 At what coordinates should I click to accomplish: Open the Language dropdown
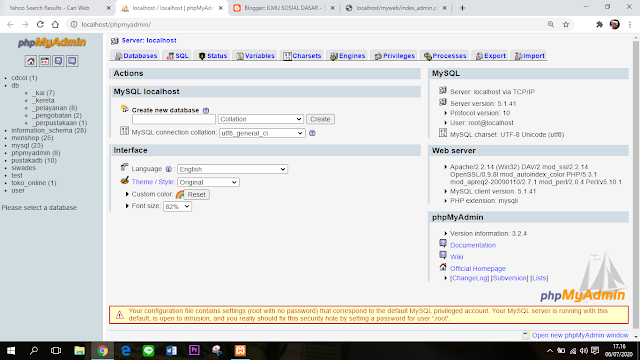point(232,169)
